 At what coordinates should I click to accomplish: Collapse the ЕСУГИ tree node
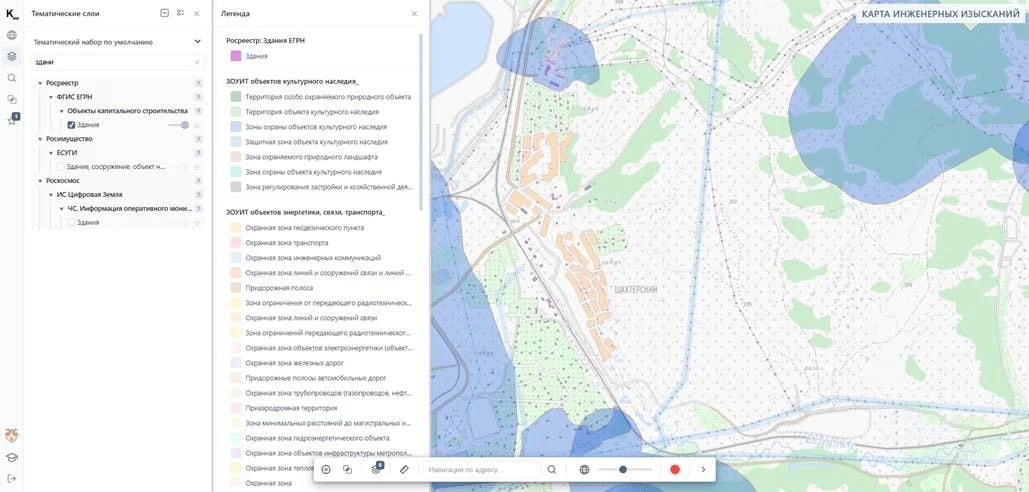51,153
